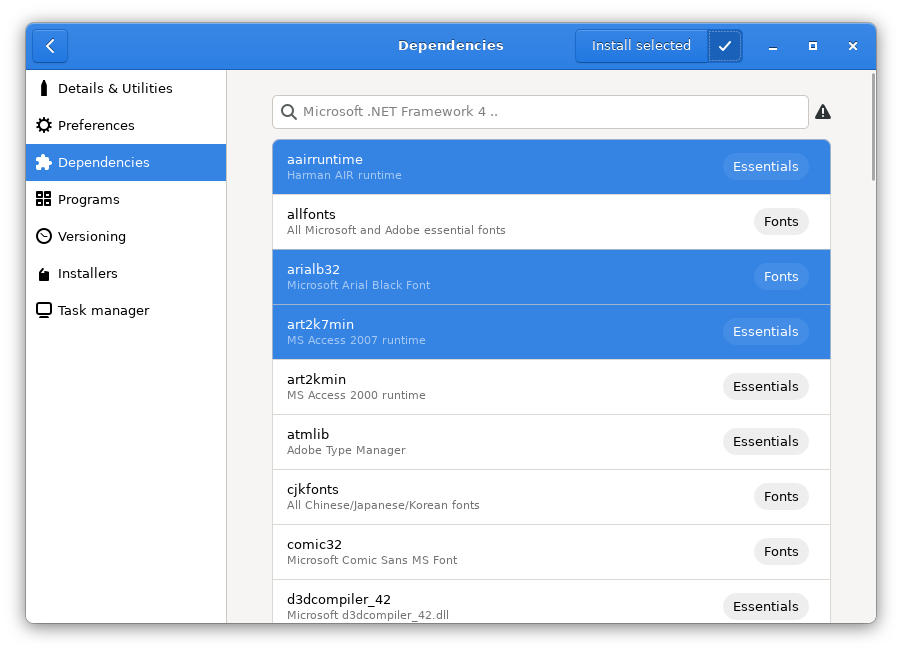
Task: Go back with the header arrow button
Action: click(50, 46)
